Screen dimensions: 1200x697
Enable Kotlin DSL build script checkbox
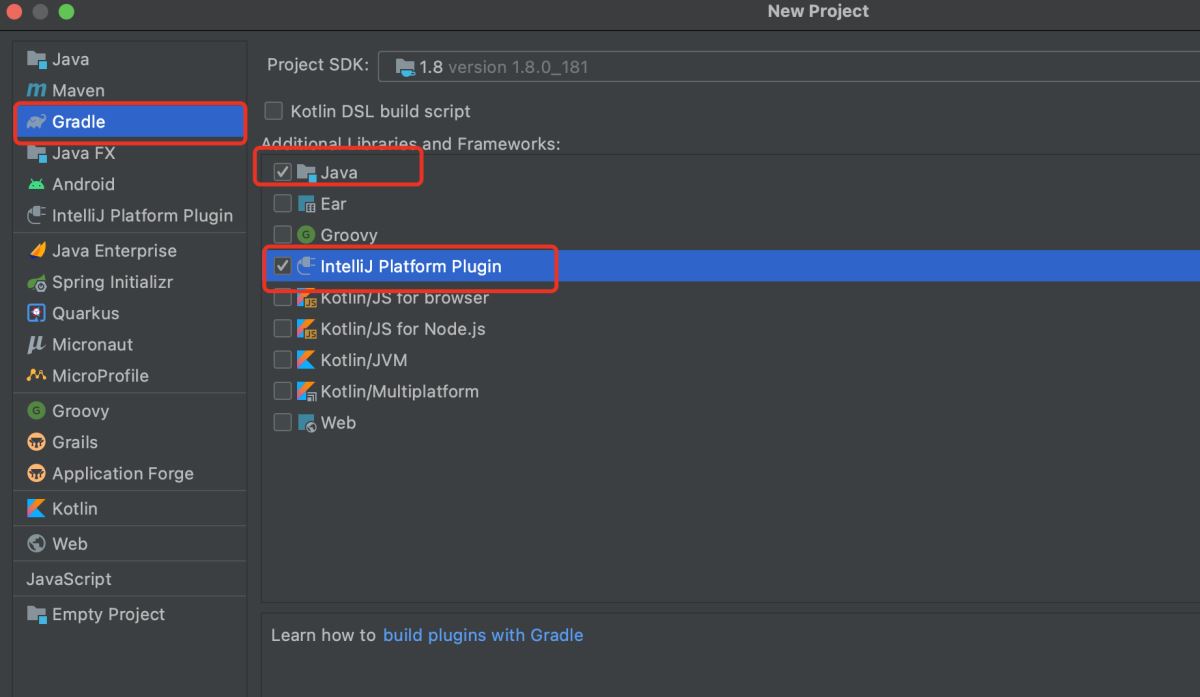274,111
